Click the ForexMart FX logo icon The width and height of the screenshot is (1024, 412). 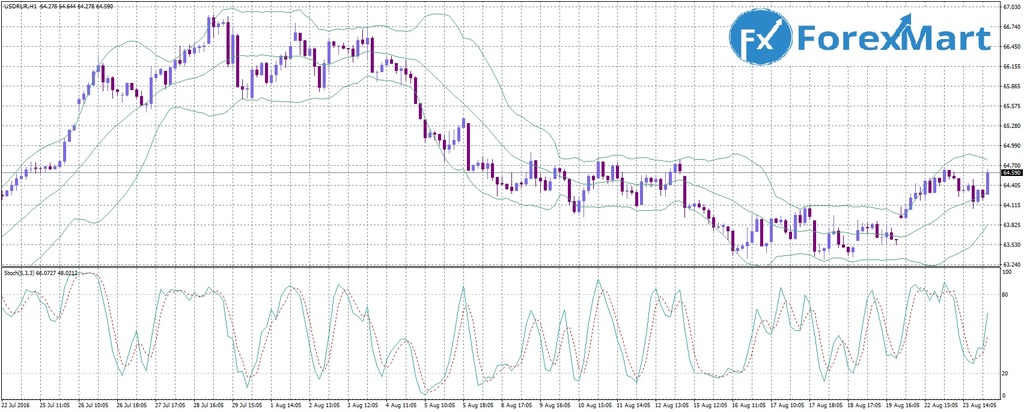pos(757,40)
